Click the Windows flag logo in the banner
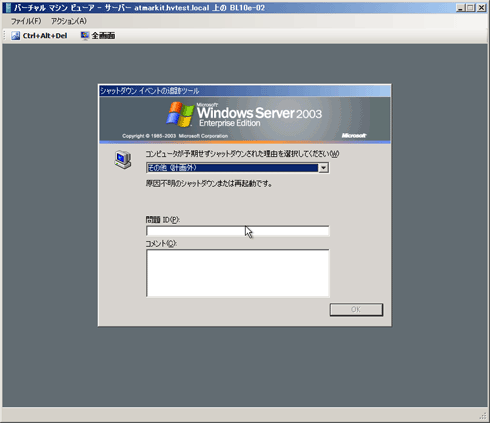The height and width of the screenshot is (423, 490). [180, 114]
